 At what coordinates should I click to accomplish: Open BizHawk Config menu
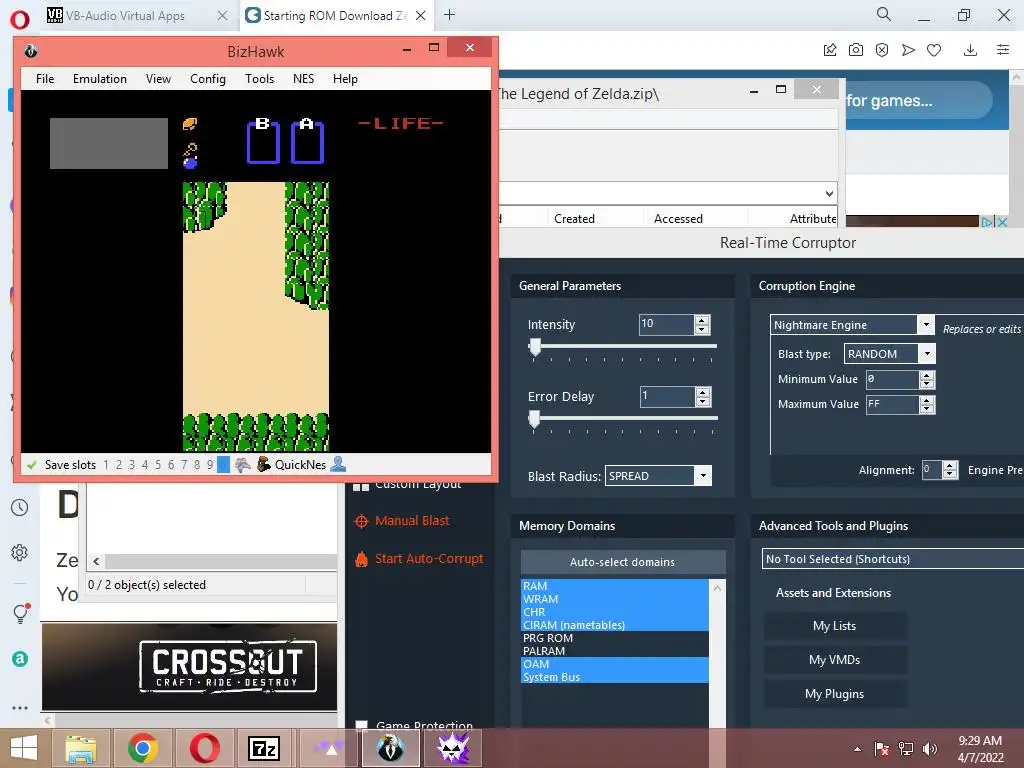pos(208,78)
